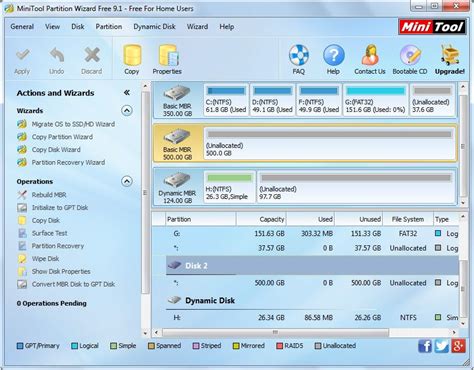Image resolution: width=474 pixels, height=370 pixels.
Task: Open the View menu
Action: [52, 27]
